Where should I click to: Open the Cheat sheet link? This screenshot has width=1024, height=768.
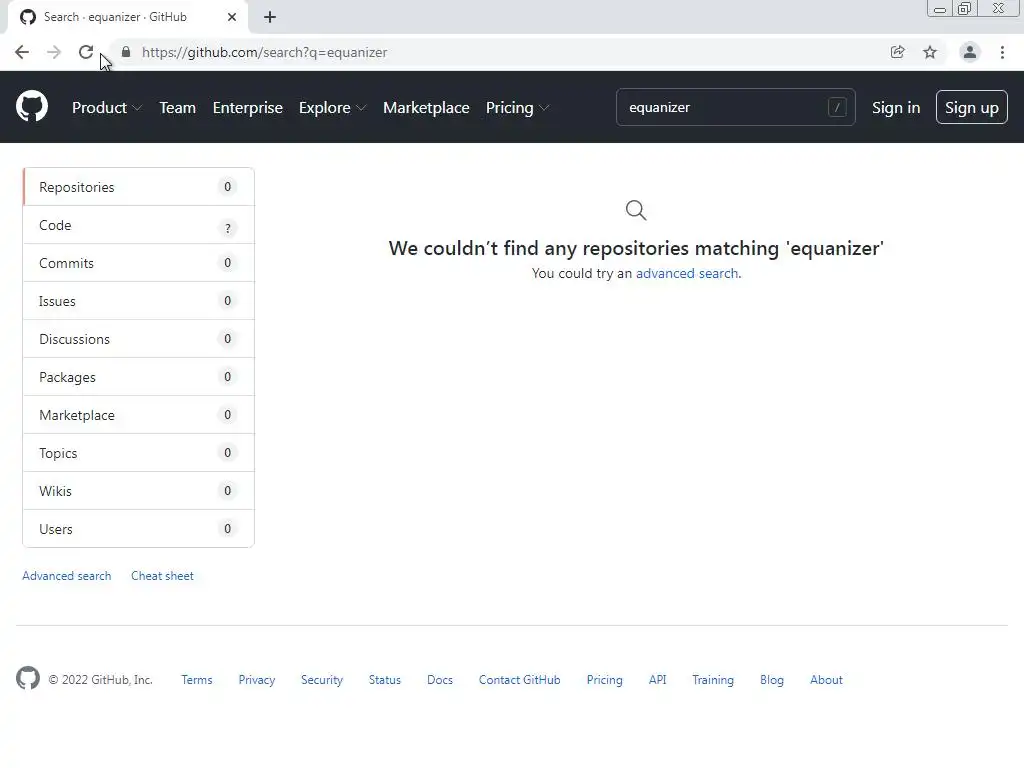pos(162,576)
